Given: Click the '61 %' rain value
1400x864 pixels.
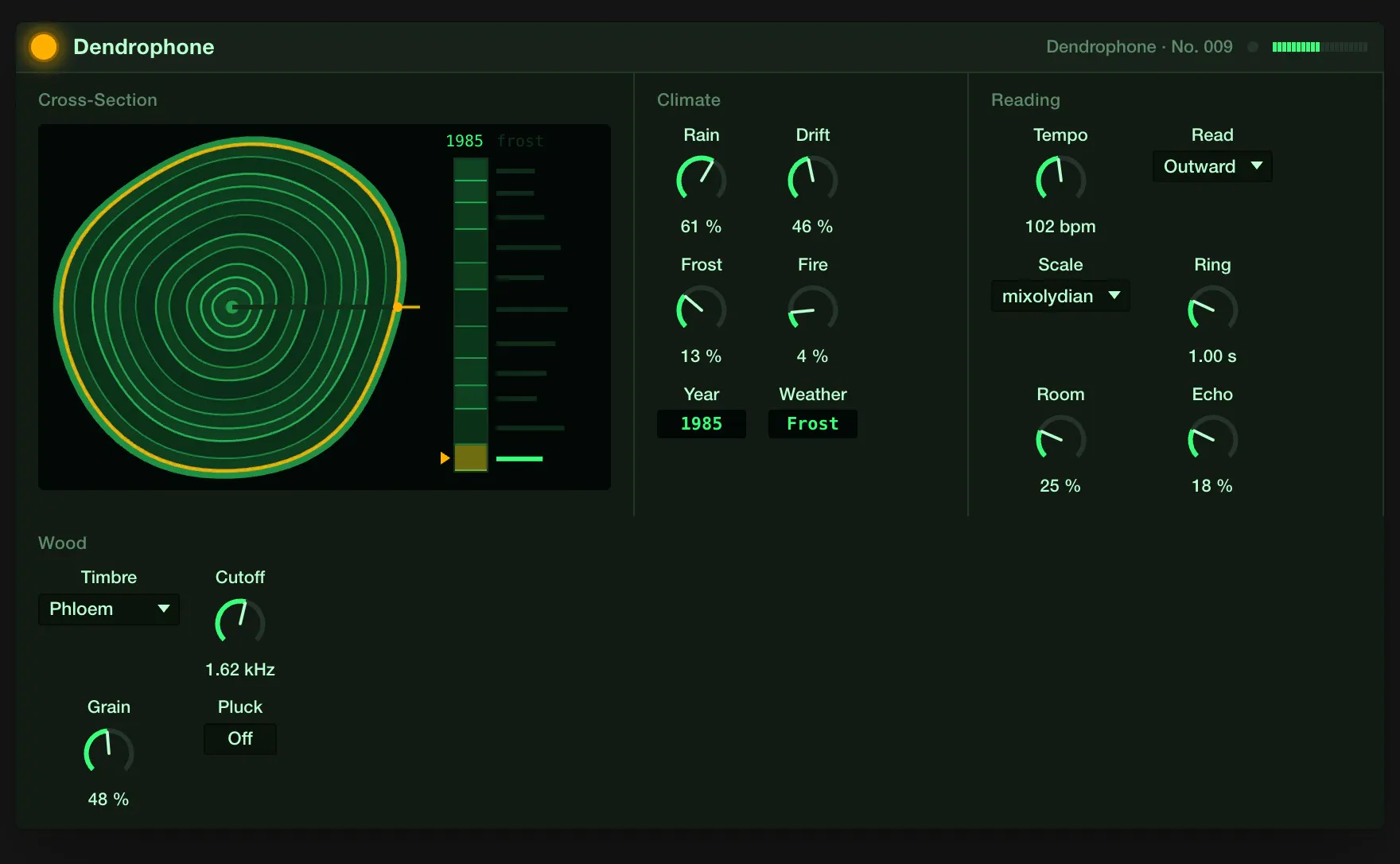Looking at the screenshot, I should tap(701, 227).
